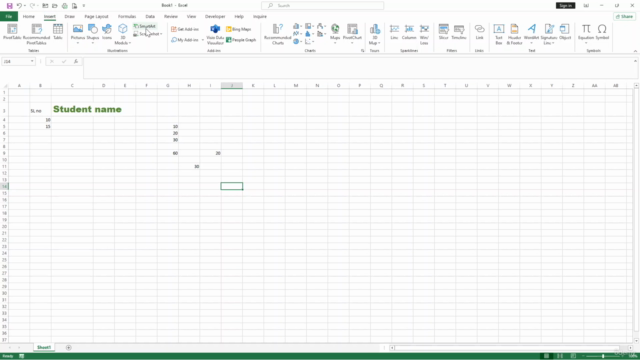
Task: Switch to the Data tab
Action: click(150, 17)
